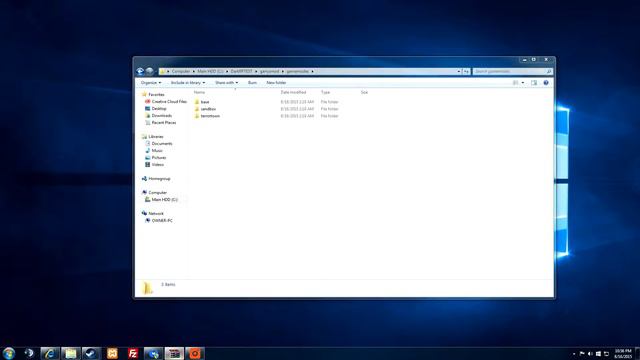The width and height of the screenshot is (640, 360).
Task: Select Homegroup in the navigation pane
Action: click(159, 179)
